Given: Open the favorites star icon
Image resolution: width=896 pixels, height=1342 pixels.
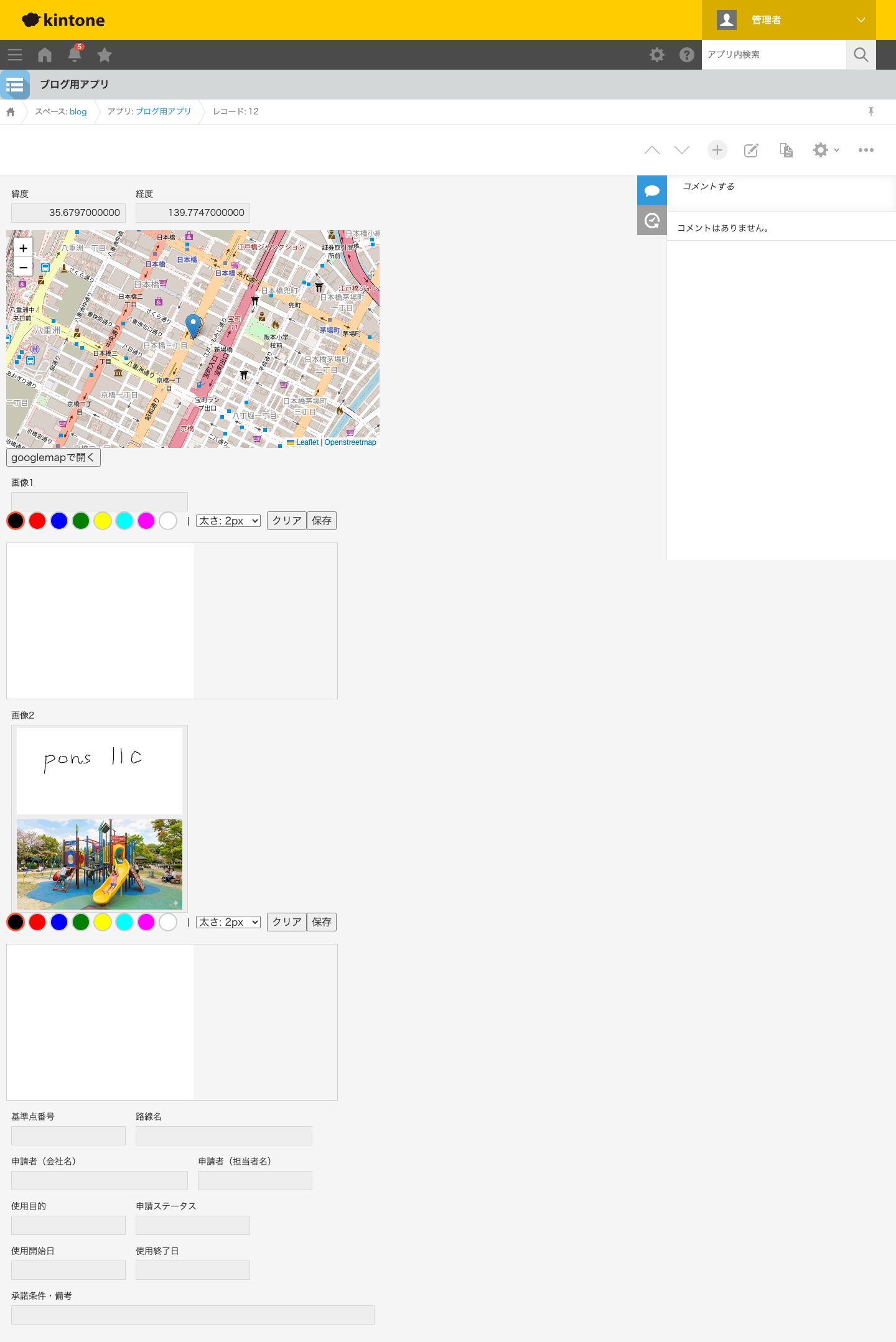Looking at the screenshot, I should click(105, 55).
